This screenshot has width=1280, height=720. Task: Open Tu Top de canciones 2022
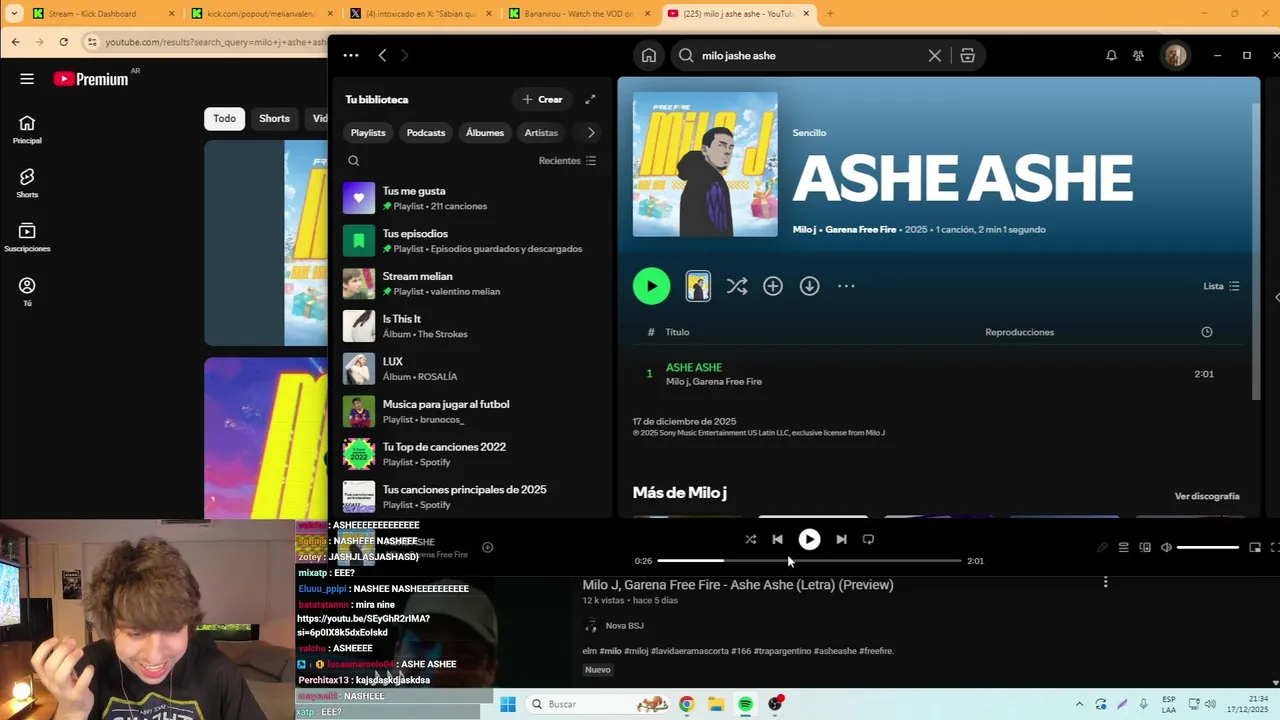click(x=470, y=454)
